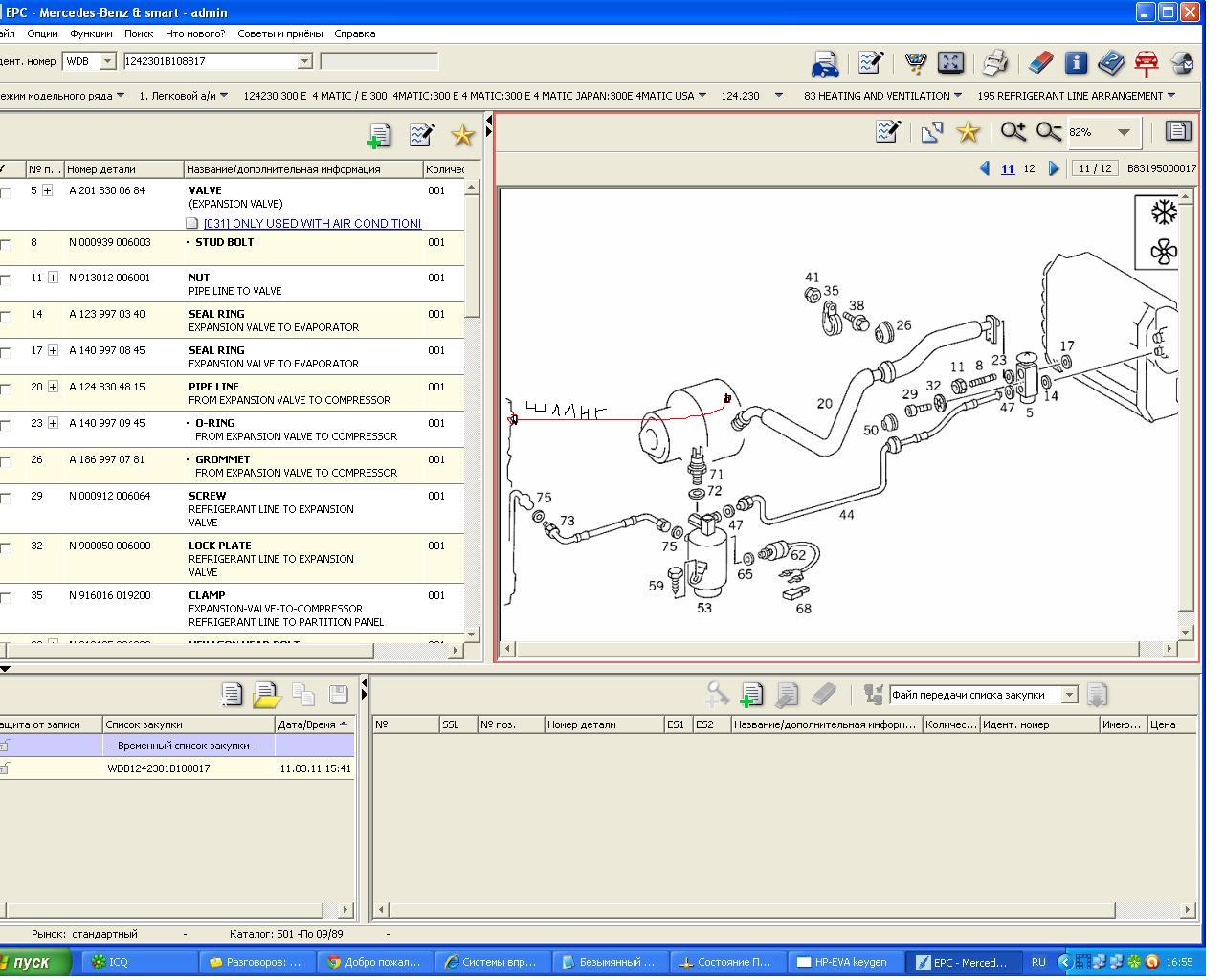Tick checkbox for A 140 997 08 45 row
The width and height of the screenshot is (1225, 980).
pyautogui.click(x=5, y=352)
